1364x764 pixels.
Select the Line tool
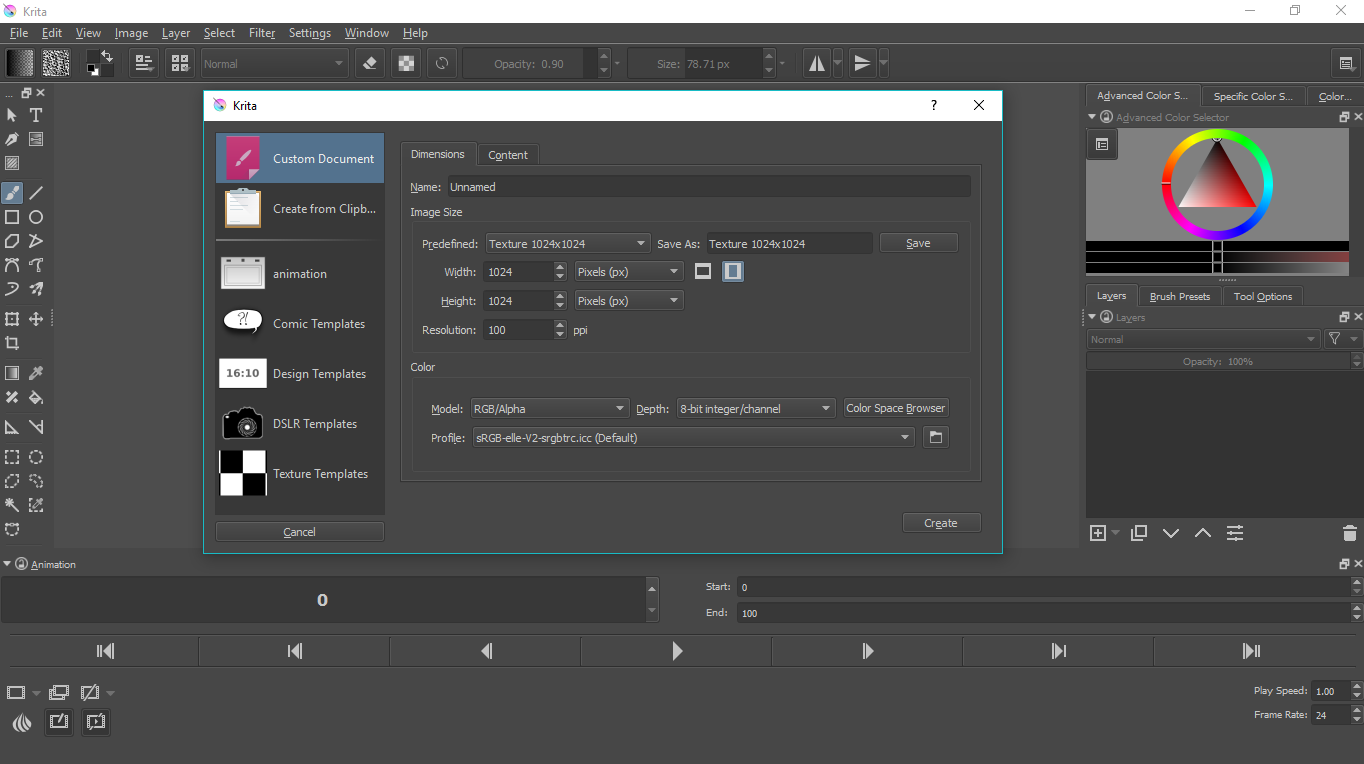pos(36,193)
